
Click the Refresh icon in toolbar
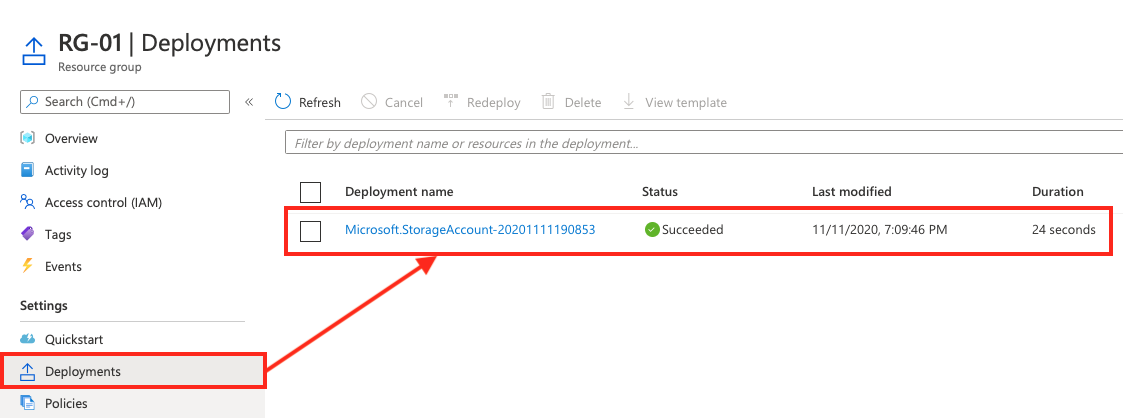coord(283,102)
